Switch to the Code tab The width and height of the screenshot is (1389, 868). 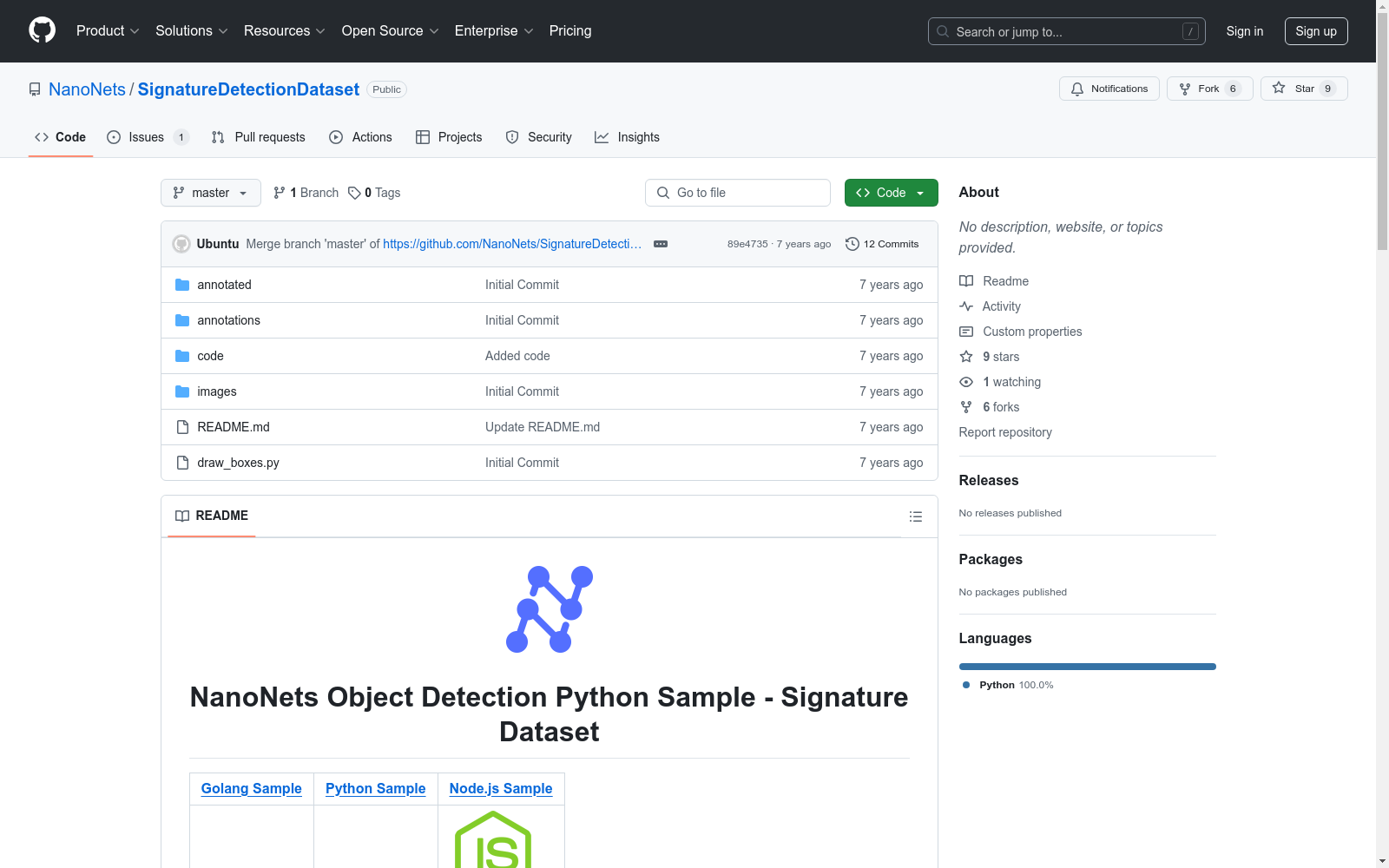coord(61,137)
